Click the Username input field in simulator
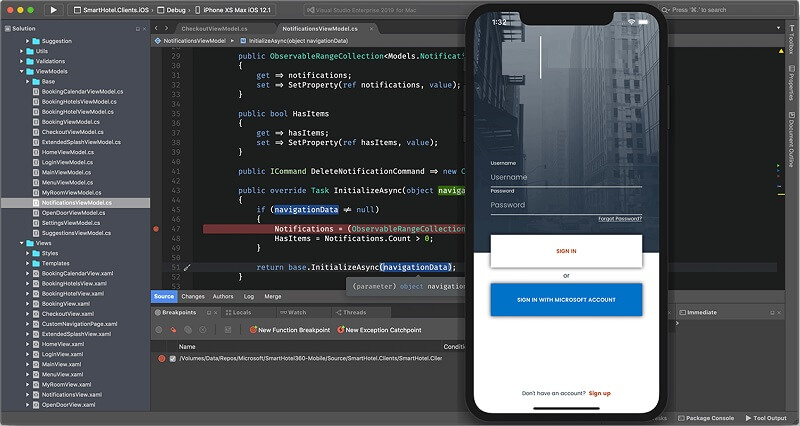 [565, 178]
